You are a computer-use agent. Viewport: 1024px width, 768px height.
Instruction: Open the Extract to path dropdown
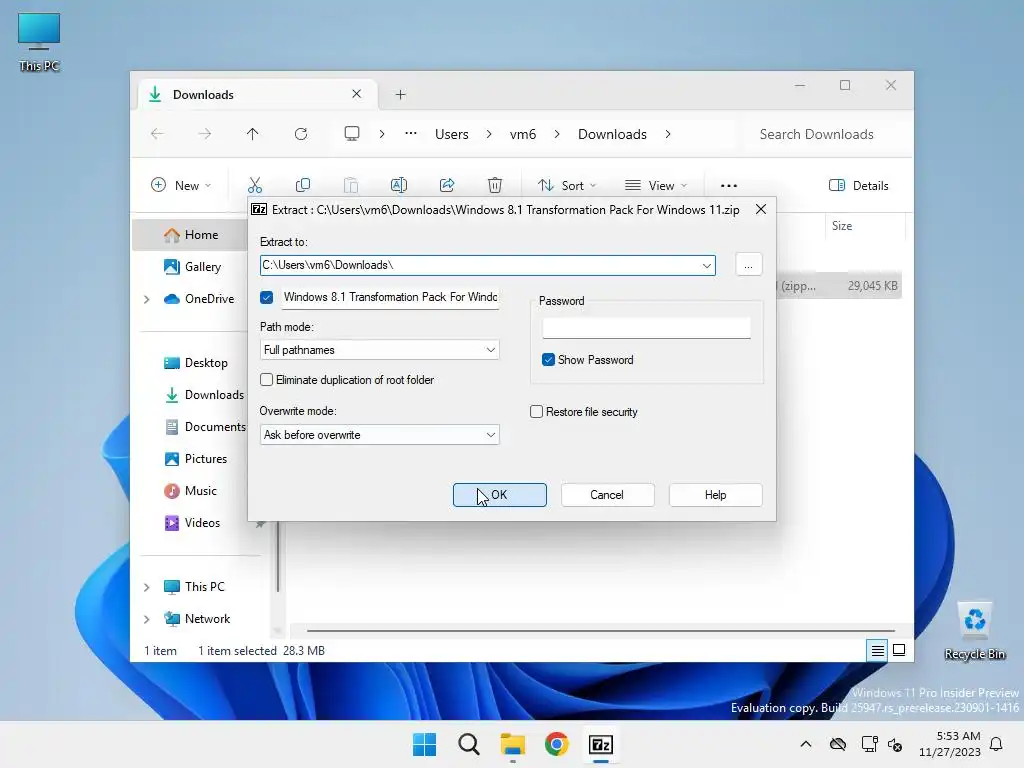pyautogui.click(x=707, y=265)
